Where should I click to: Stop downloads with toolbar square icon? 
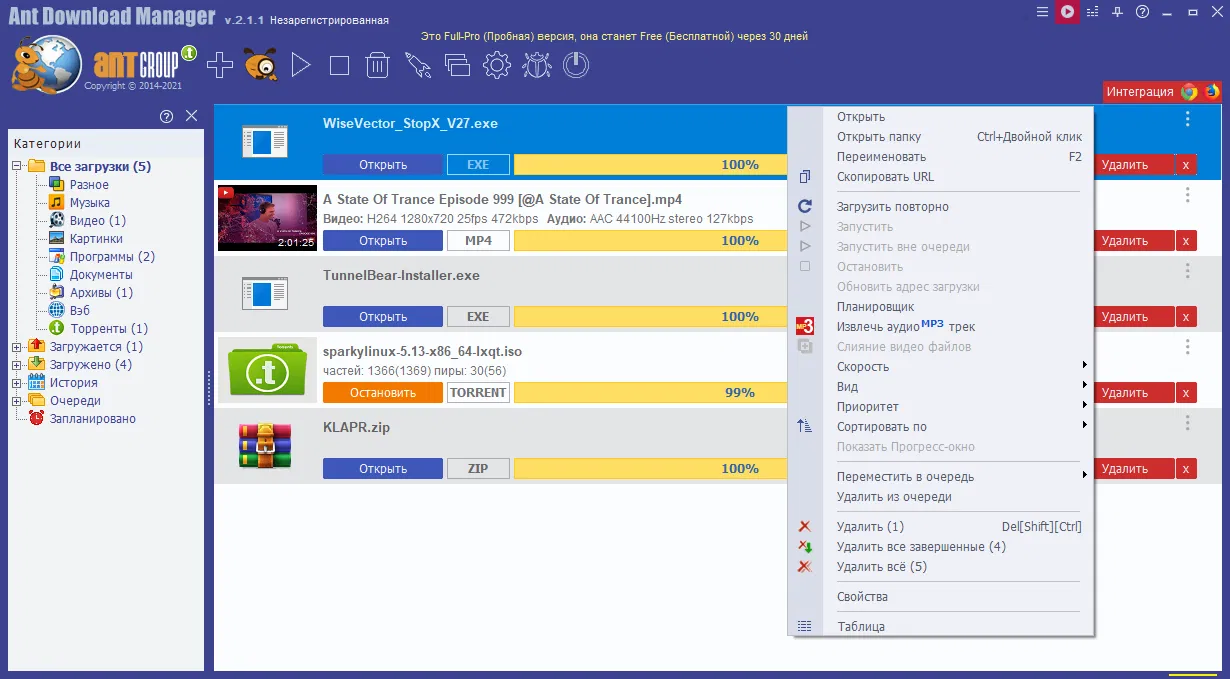click(339, 66)
